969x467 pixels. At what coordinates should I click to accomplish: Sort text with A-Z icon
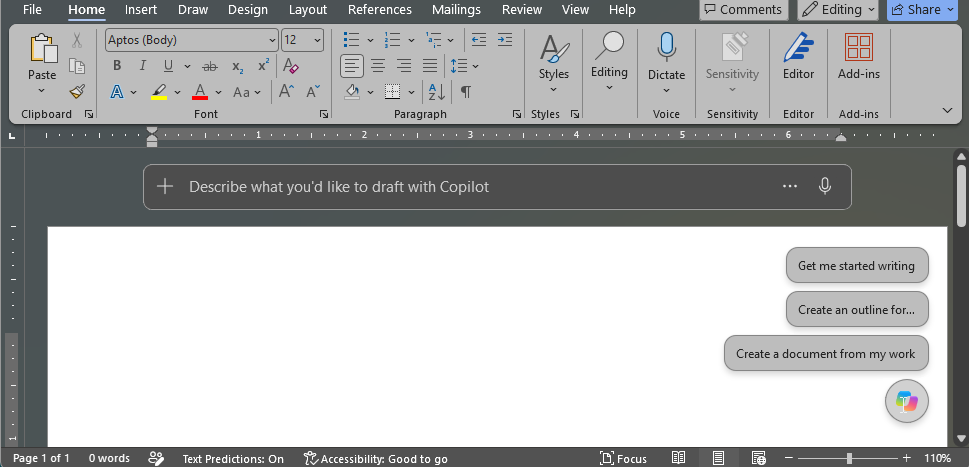point(437,92)
